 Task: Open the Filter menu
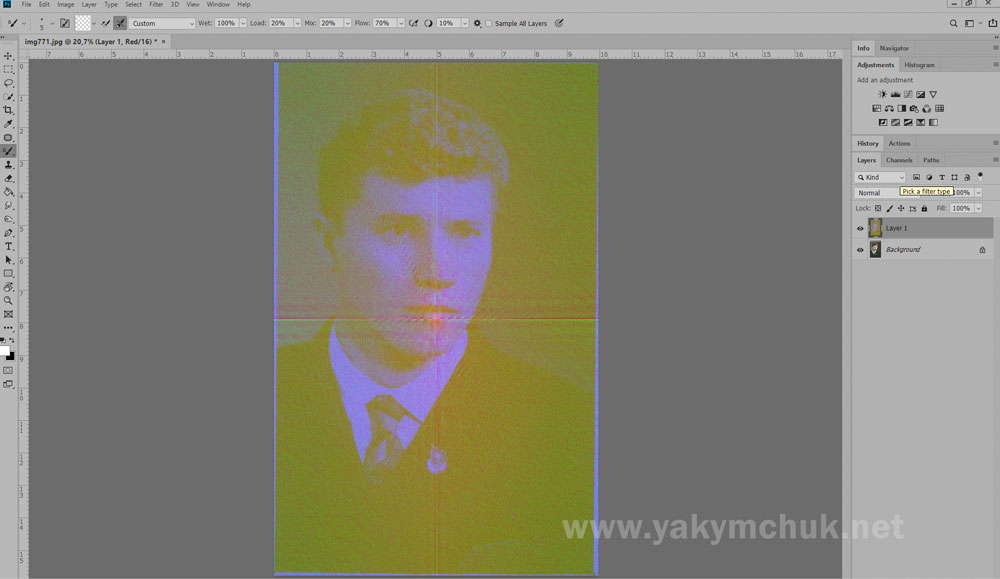(156, 4)
